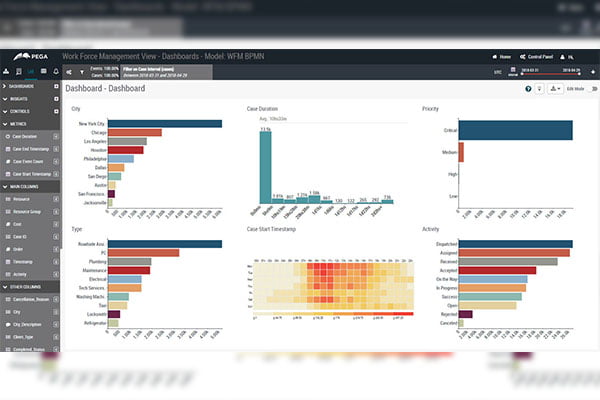Toggle the add button beside Case Duration

pyautogui.click(x=56, y=135)
